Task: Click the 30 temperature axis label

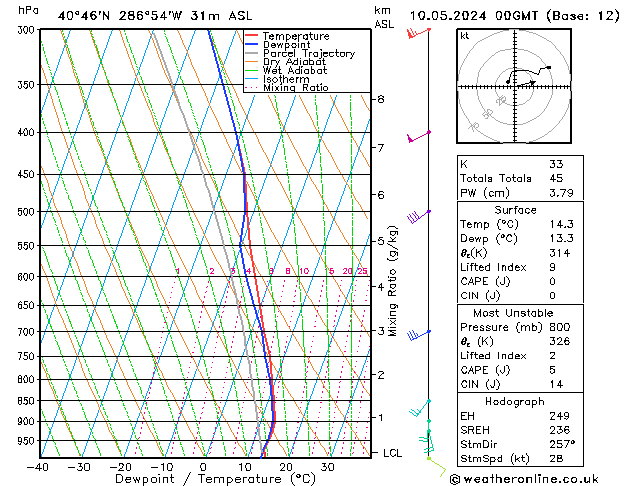Action: pyautogui.click(x=328, y=467)
